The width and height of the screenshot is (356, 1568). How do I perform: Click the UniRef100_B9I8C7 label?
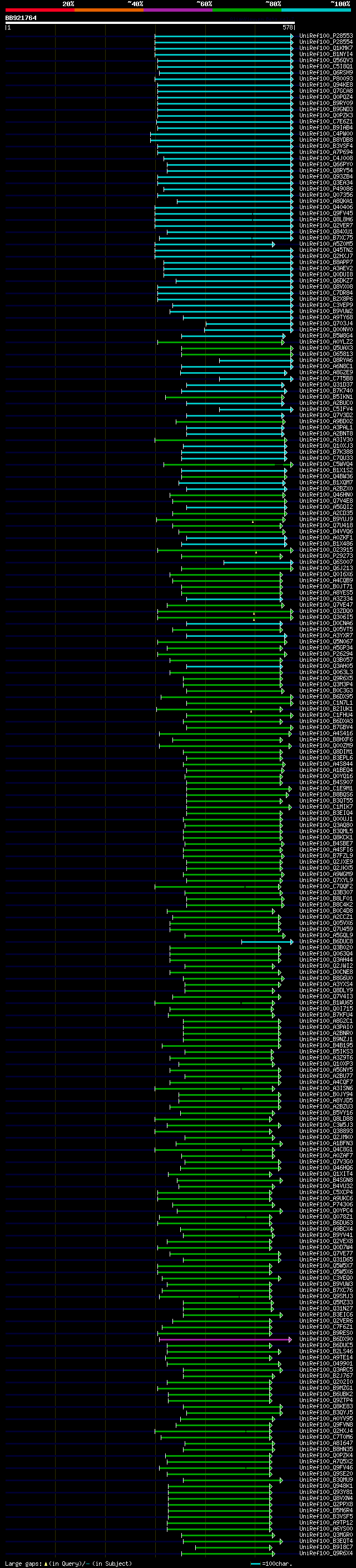tap(326, 1547)
